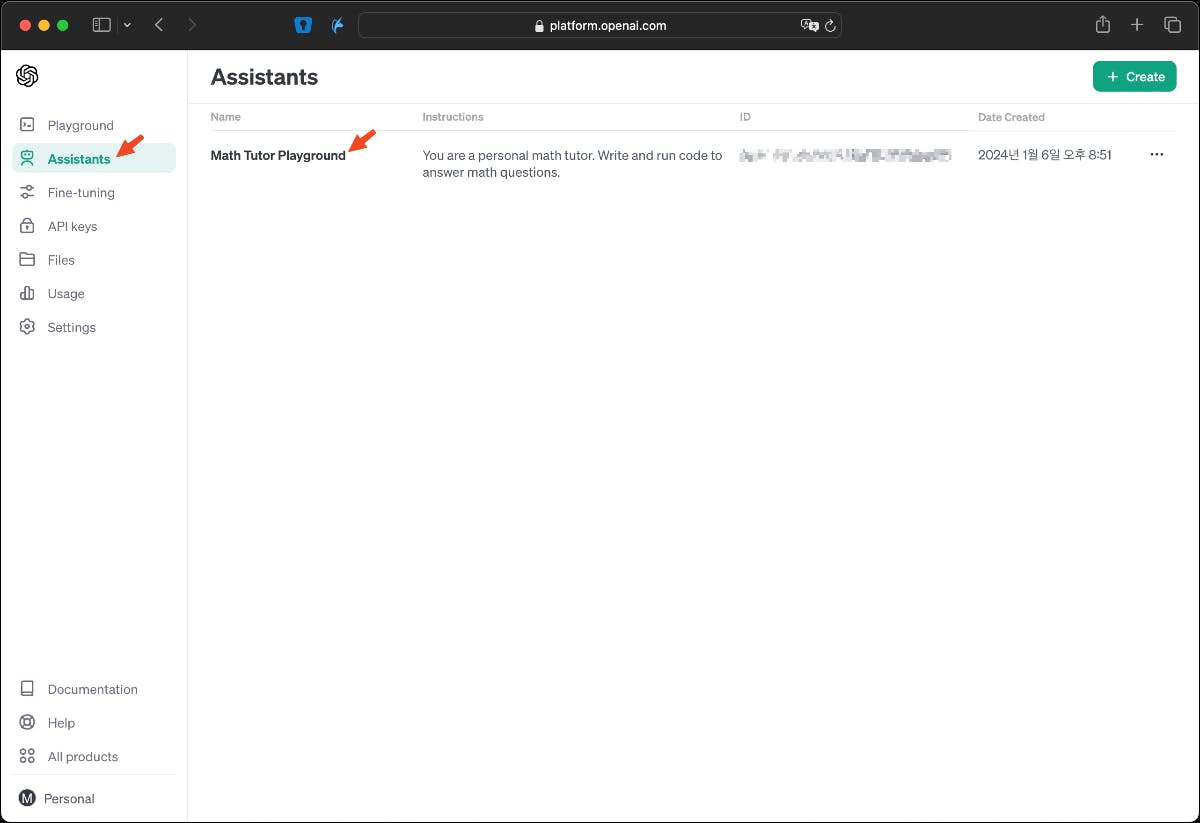
Task: Click the Assistants page heading
Action: tap(265, 77)
